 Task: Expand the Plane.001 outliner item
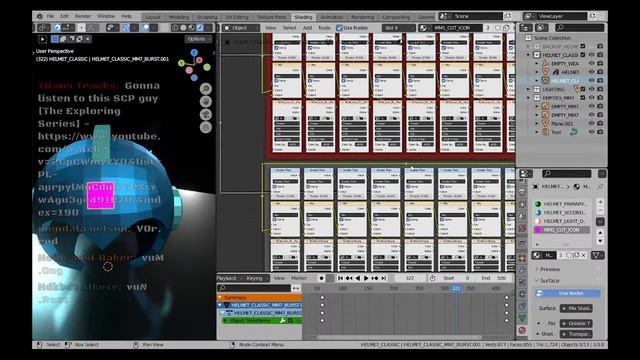[x=537, y=123]
